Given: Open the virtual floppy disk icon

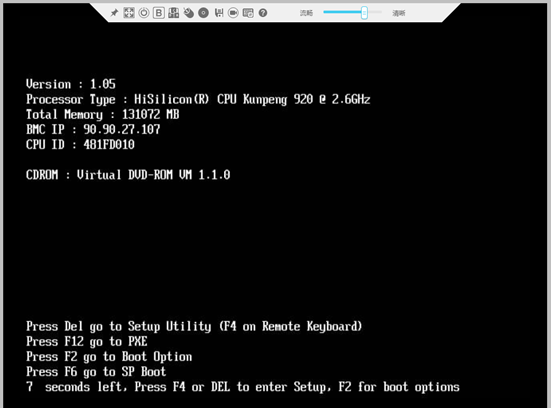Looking at the screenshot, I should [219, 13].
